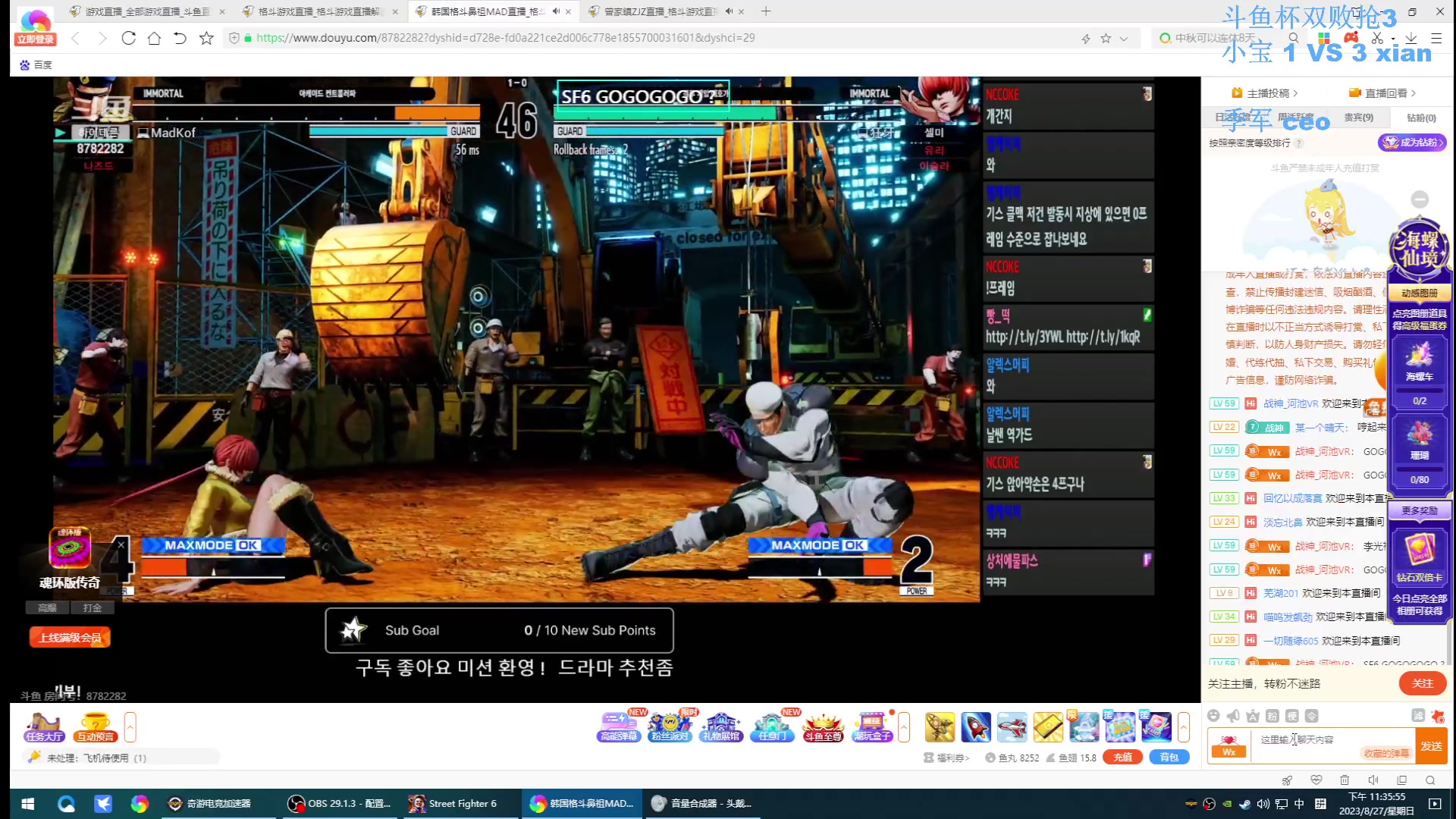Expand the 主播投稿 arrow link
Viewport: 1456px width, 819px height.
click(1265, 93)
